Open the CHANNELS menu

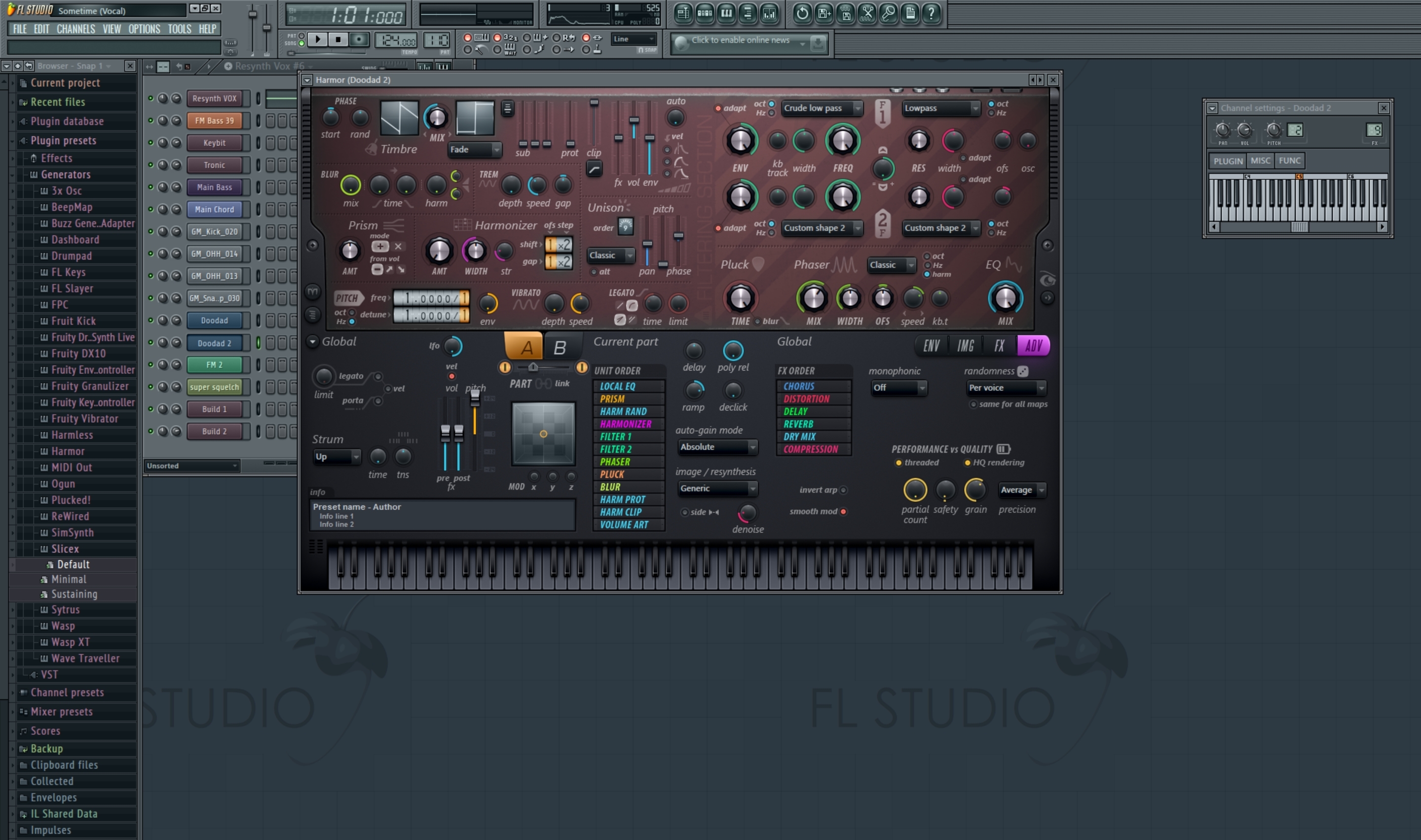(75, 29)
